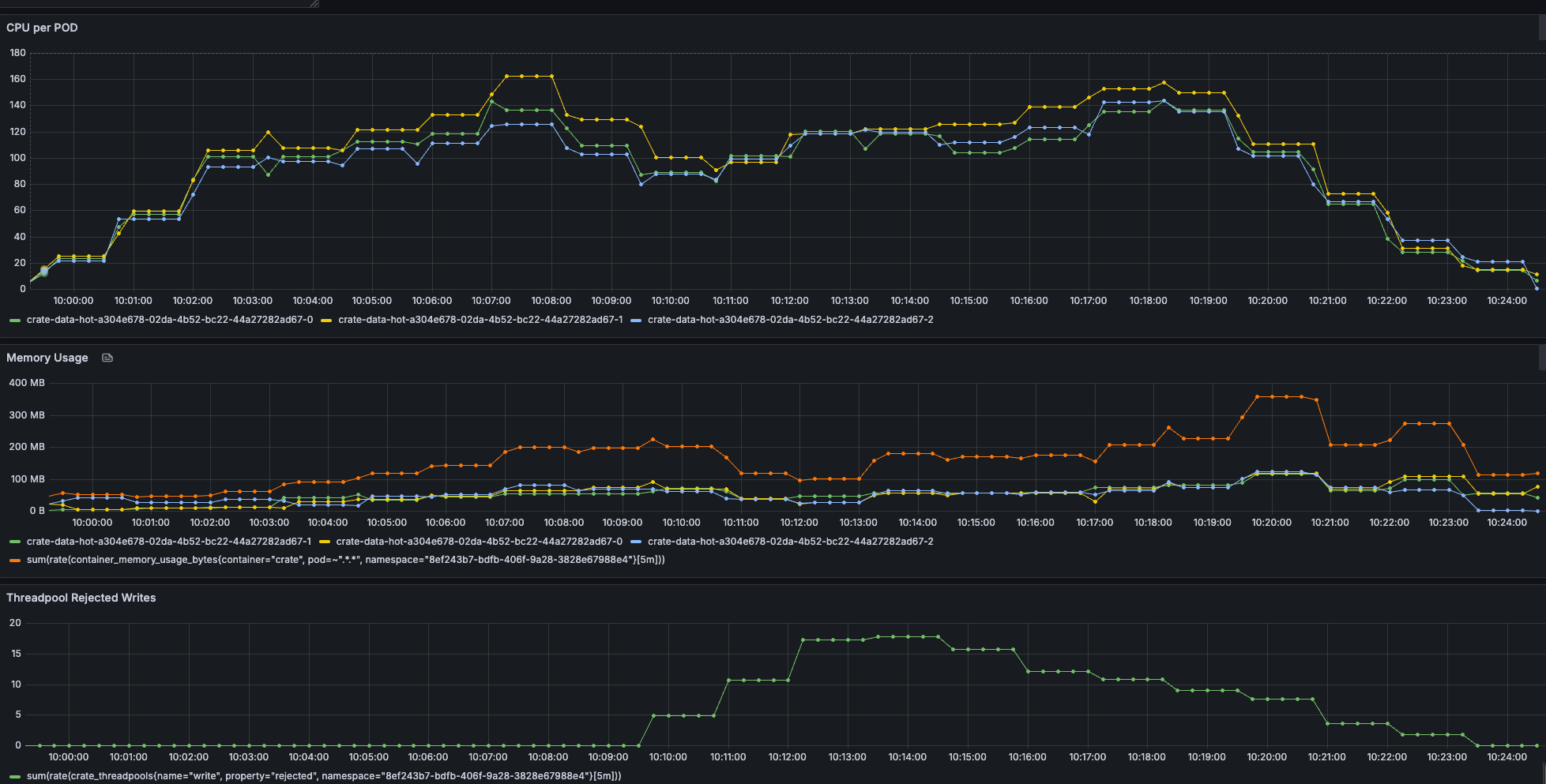This screenshot has height=784, width=1546.
Task: Open yellow color swatch for CPU ad67-1 series
Action: point(325,321)
